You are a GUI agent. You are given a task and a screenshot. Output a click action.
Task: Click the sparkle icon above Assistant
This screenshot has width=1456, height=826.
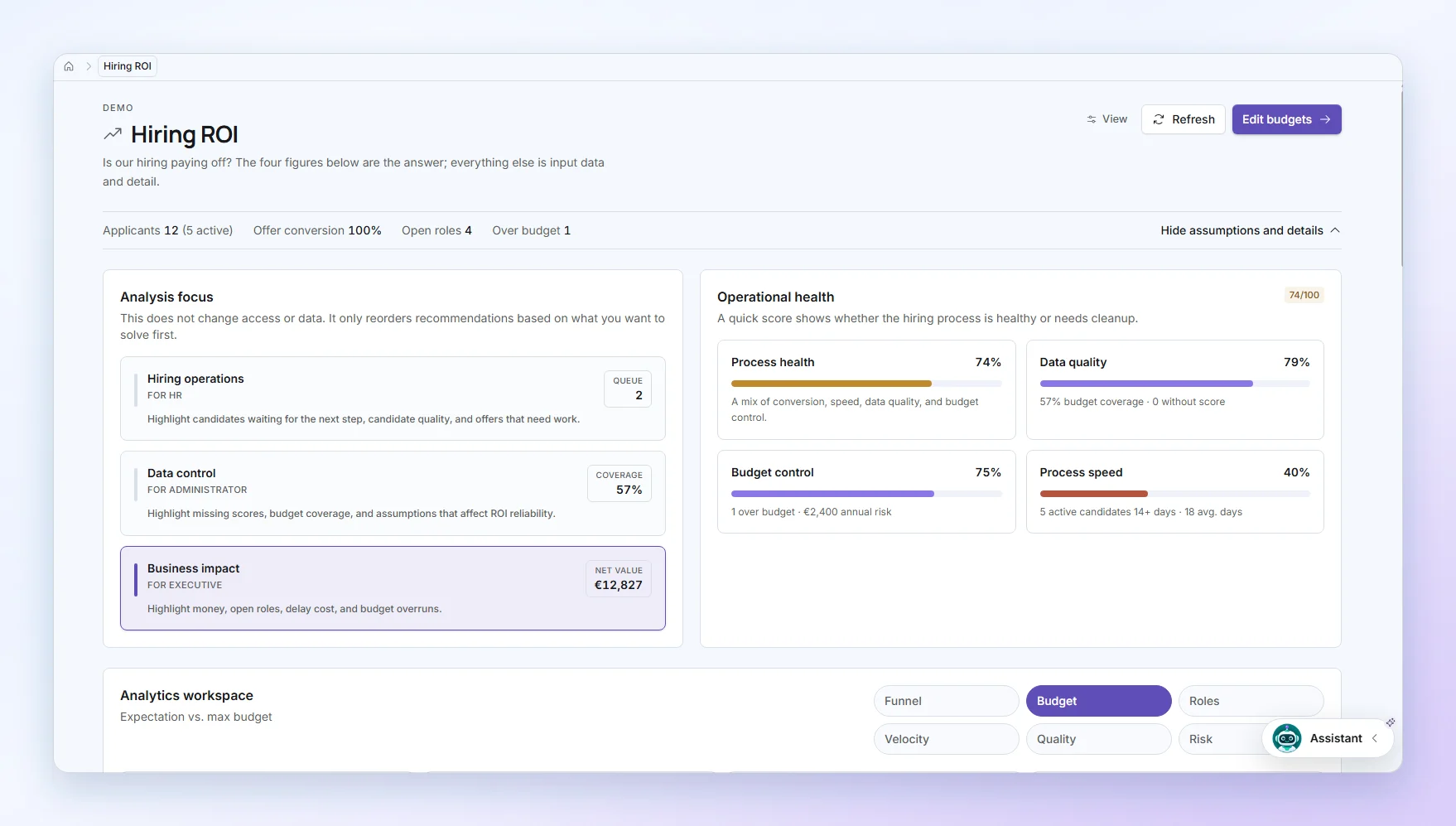pyautogui.click(x=1391, y=722)
